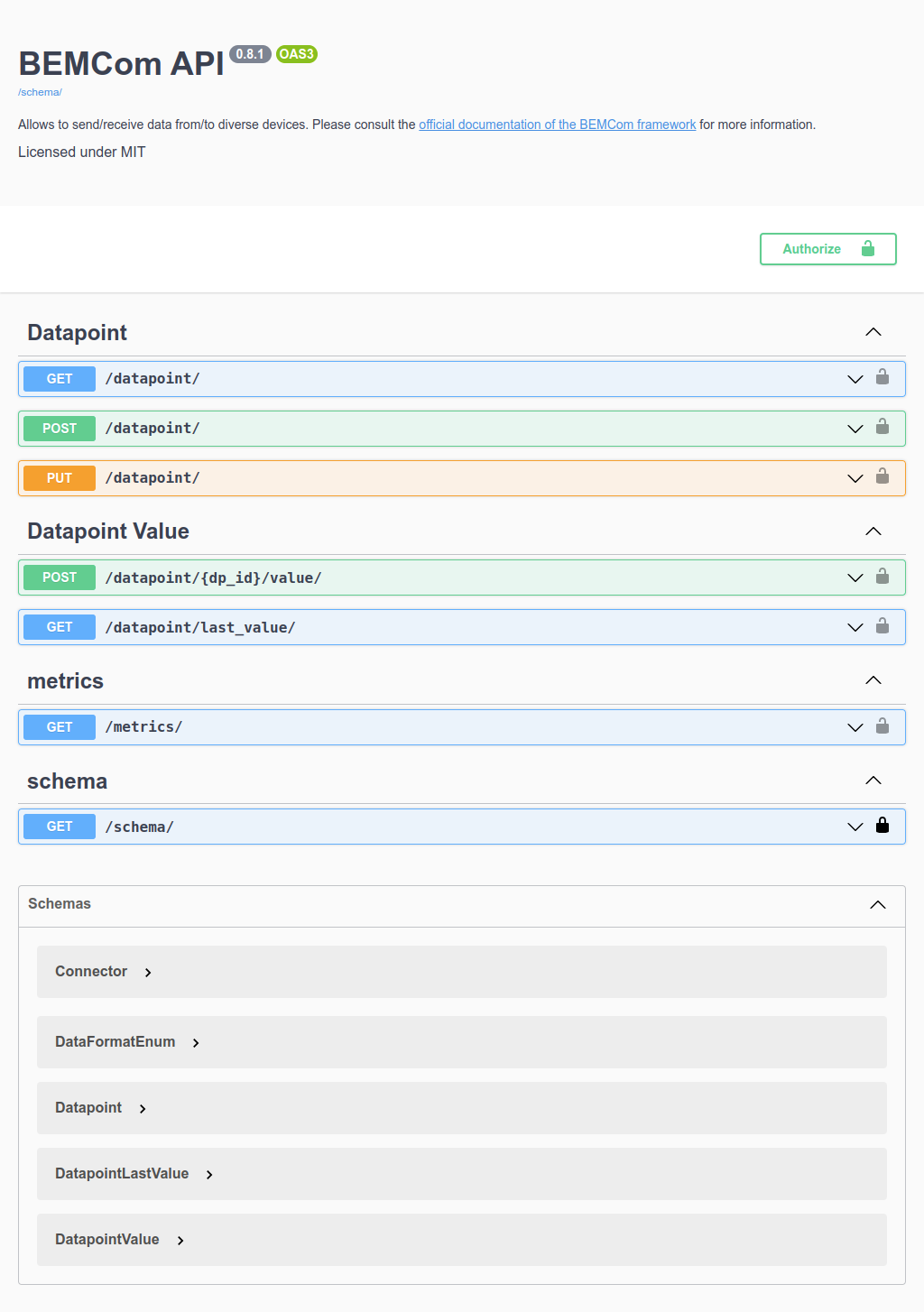The width and height of the screenshot is (924, 1312).
Task: Expand POST /datapoint/{dp_id}/value/ chevron
Action: click(855, 577)
